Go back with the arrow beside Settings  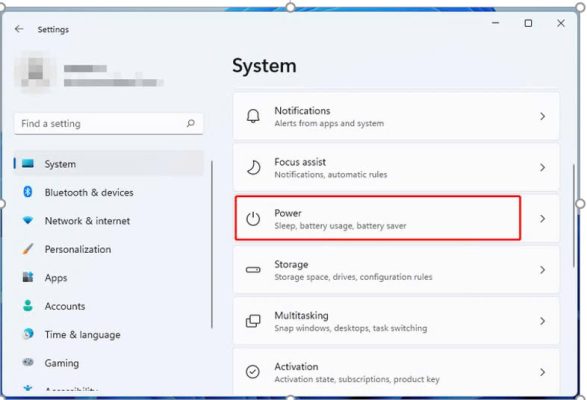[19, 29]
